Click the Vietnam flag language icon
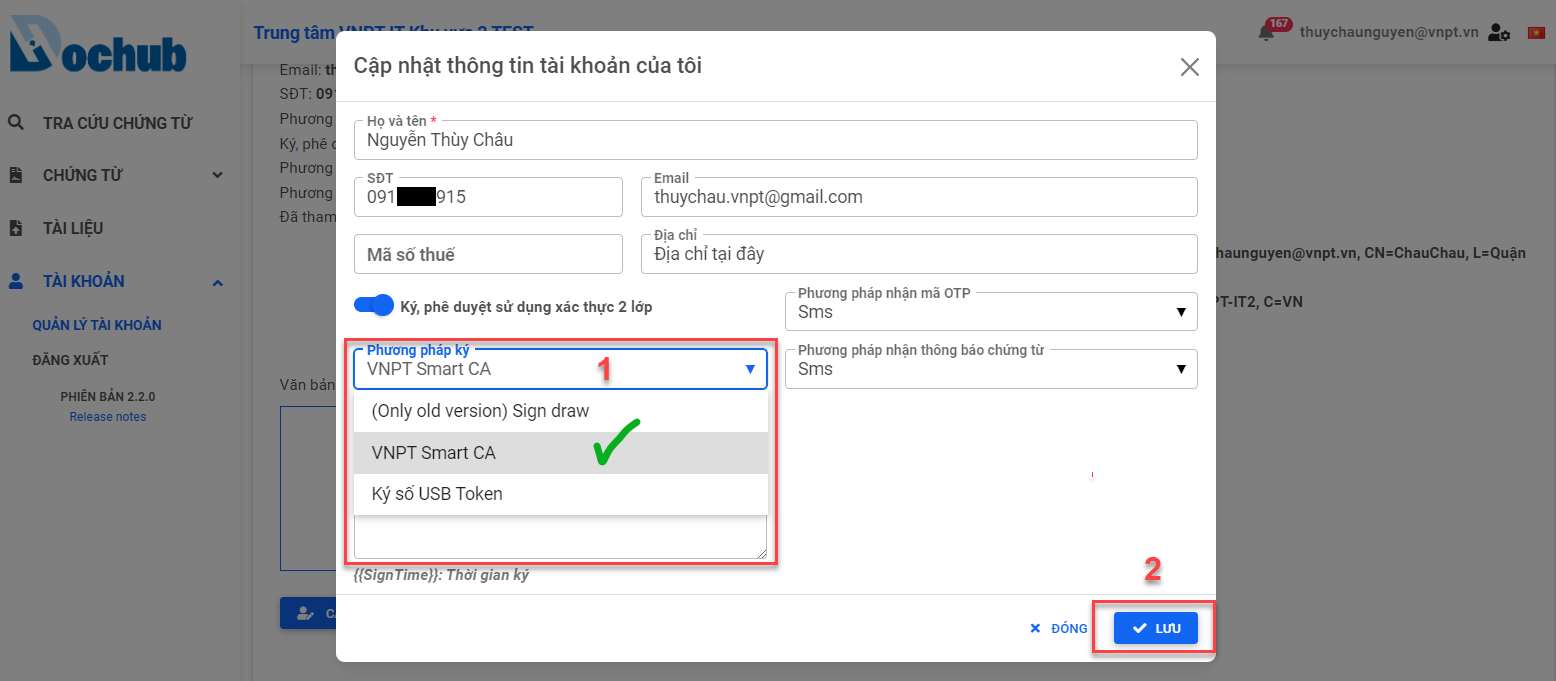This screenshot has width=1556, height=681. pyautogui.click(x=1536, y=33)
